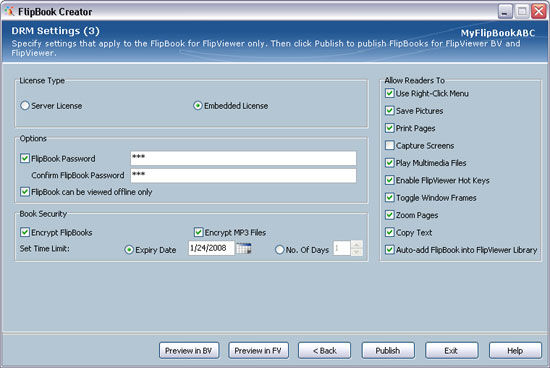Click the Preview in BV button
Image resolution: width=550 pixels, height=368 pixels.
click(189, 350)
